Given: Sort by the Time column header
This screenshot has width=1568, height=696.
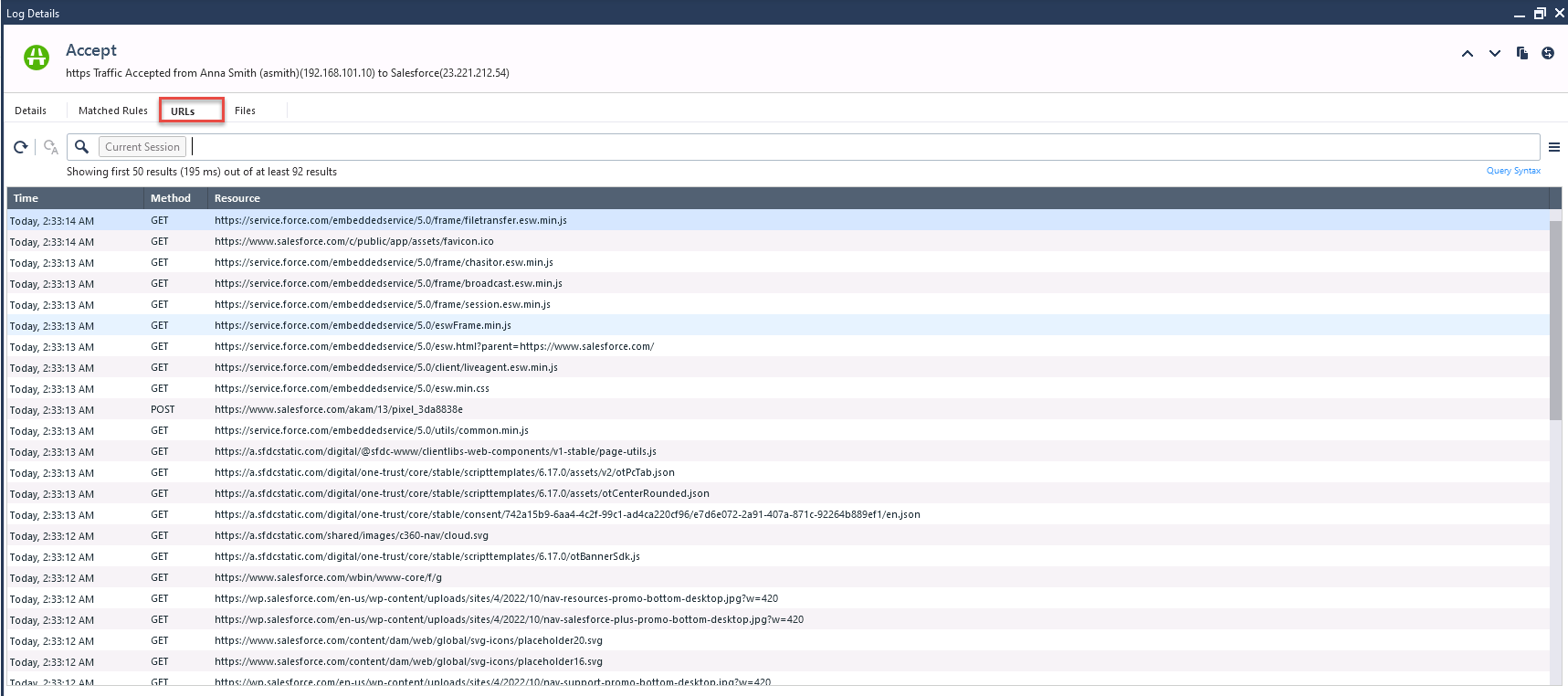Looking at the screenshot, I should 75,198.
